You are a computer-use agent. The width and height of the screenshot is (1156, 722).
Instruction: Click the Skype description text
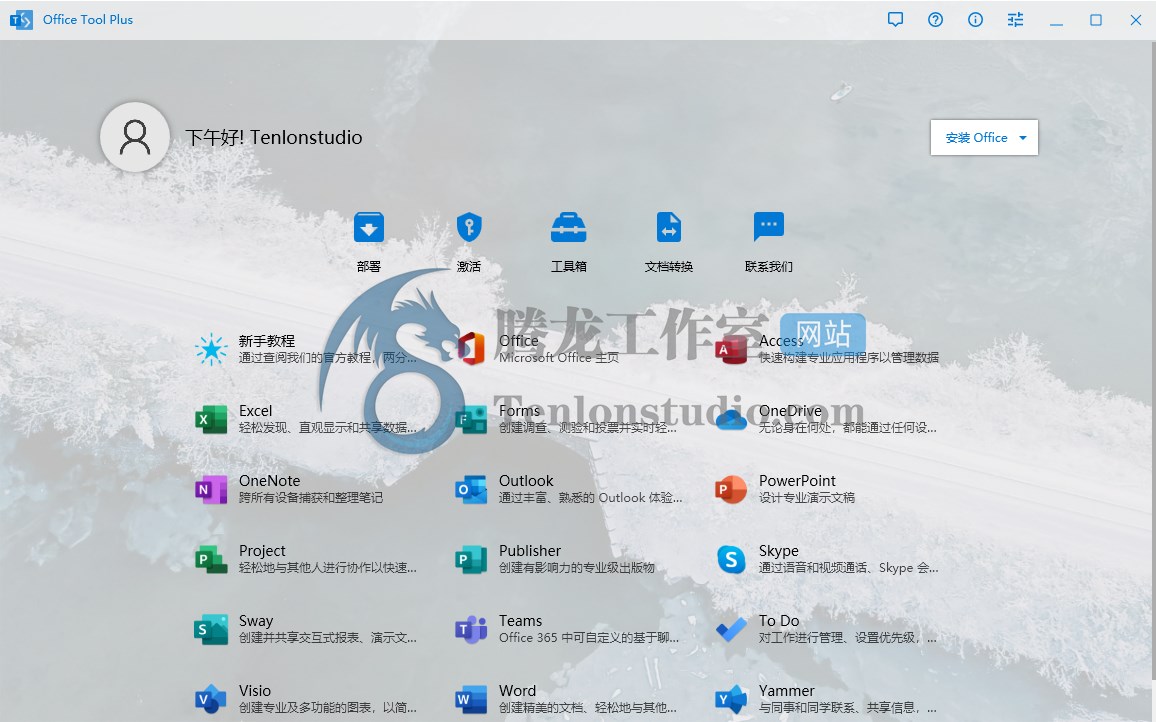[849, 568]
